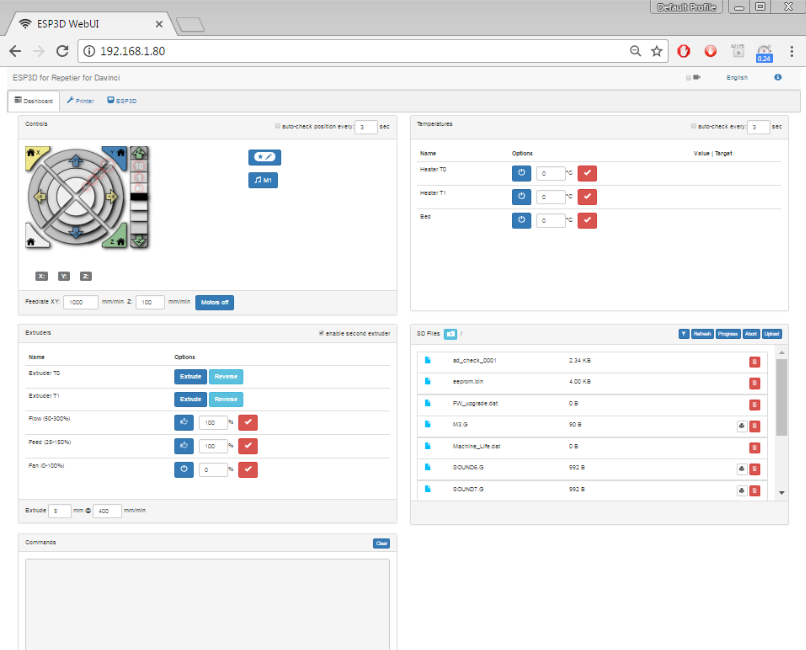The image size is (806, 650).
Task: Turn off Heater T0 power button
Action: [x=521, y=173]
